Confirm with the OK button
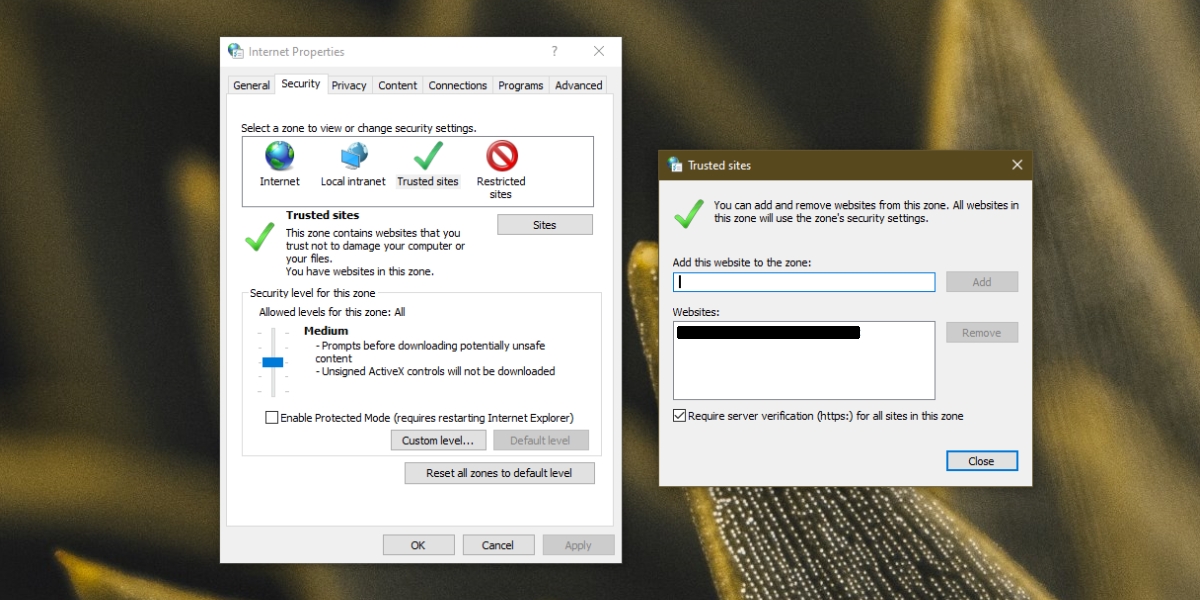 418,545
